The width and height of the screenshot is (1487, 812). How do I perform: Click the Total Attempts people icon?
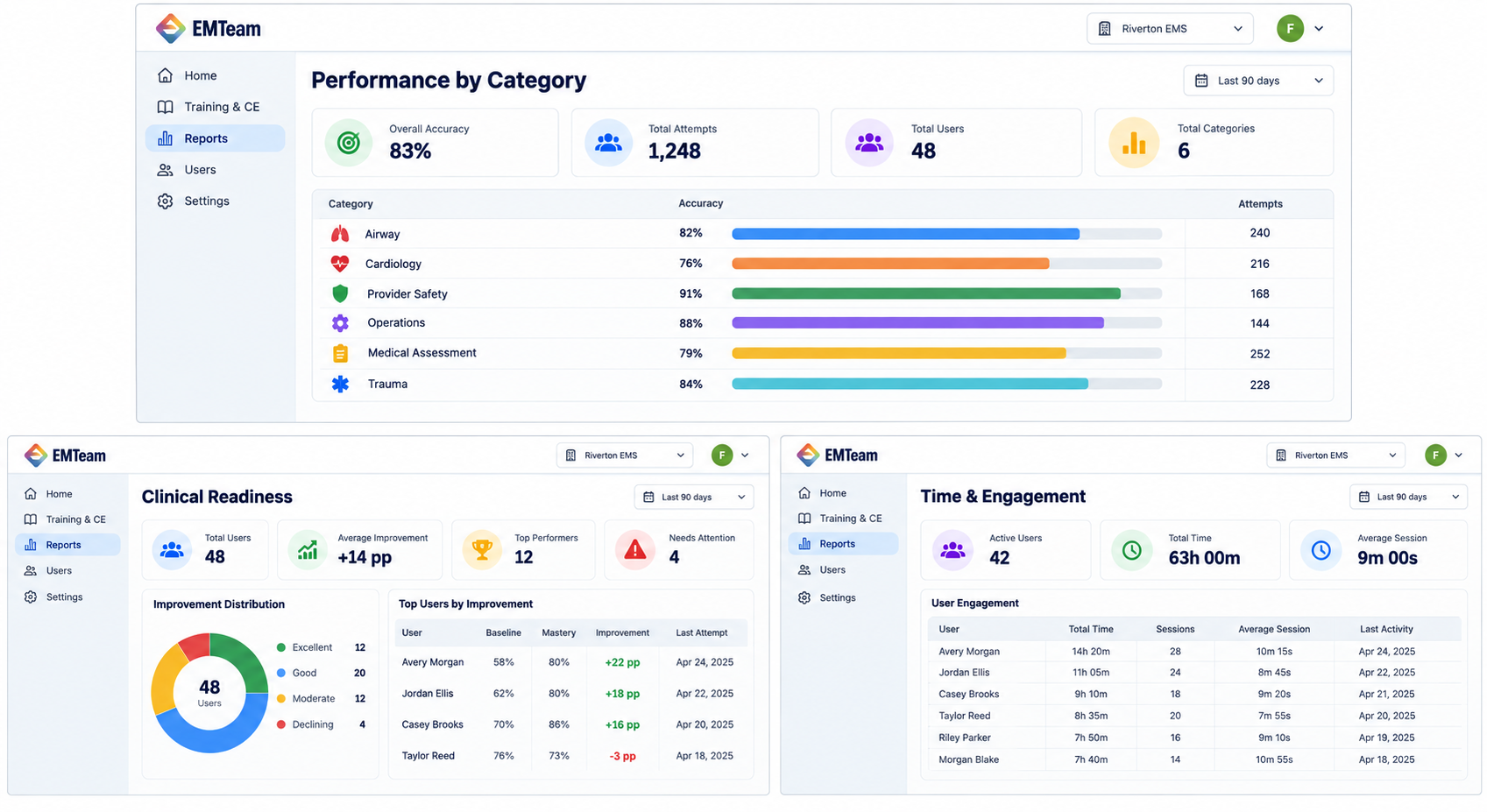point(608,143)
